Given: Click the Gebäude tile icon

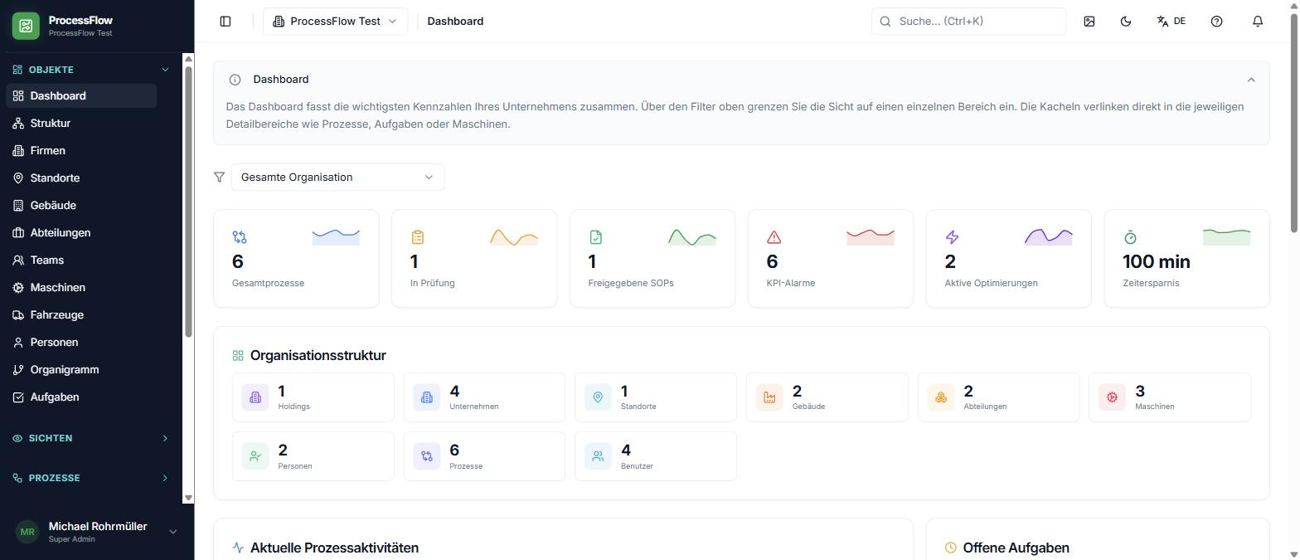Looking at the screenshot, I should [770, 397].
